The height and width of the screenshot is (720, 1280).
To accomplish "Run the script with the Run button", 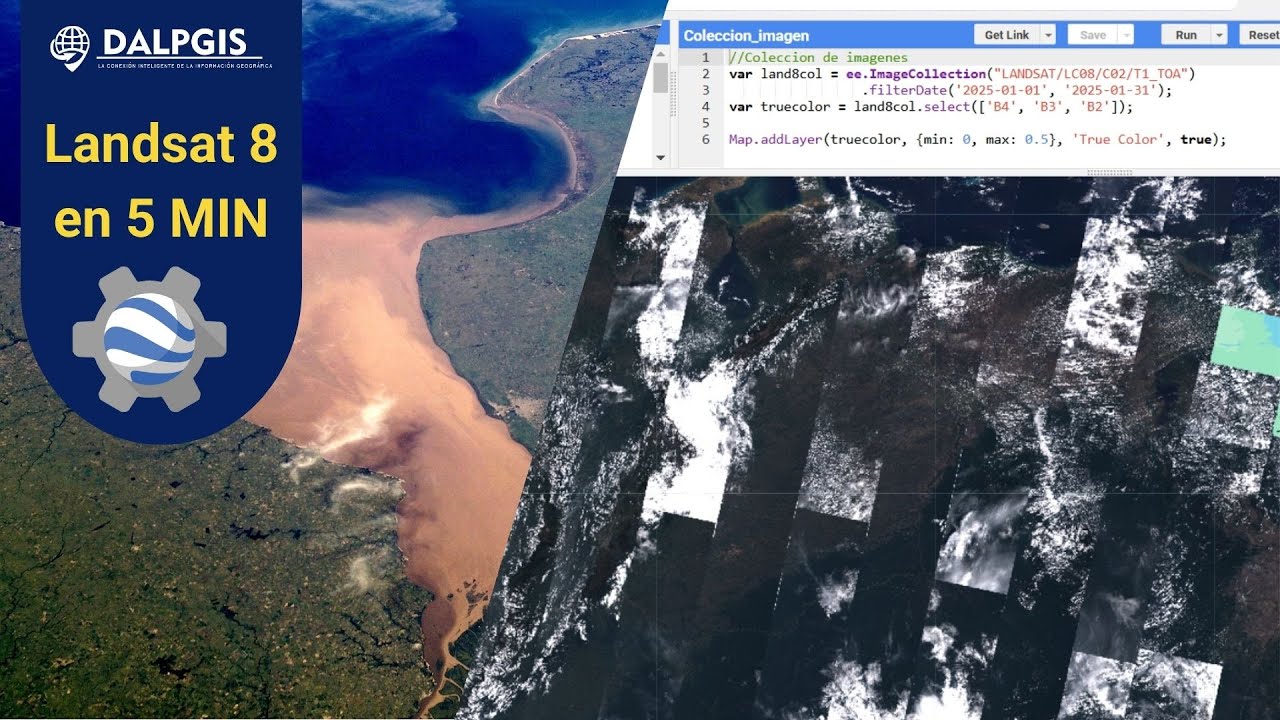I will tap(1186, 34).
